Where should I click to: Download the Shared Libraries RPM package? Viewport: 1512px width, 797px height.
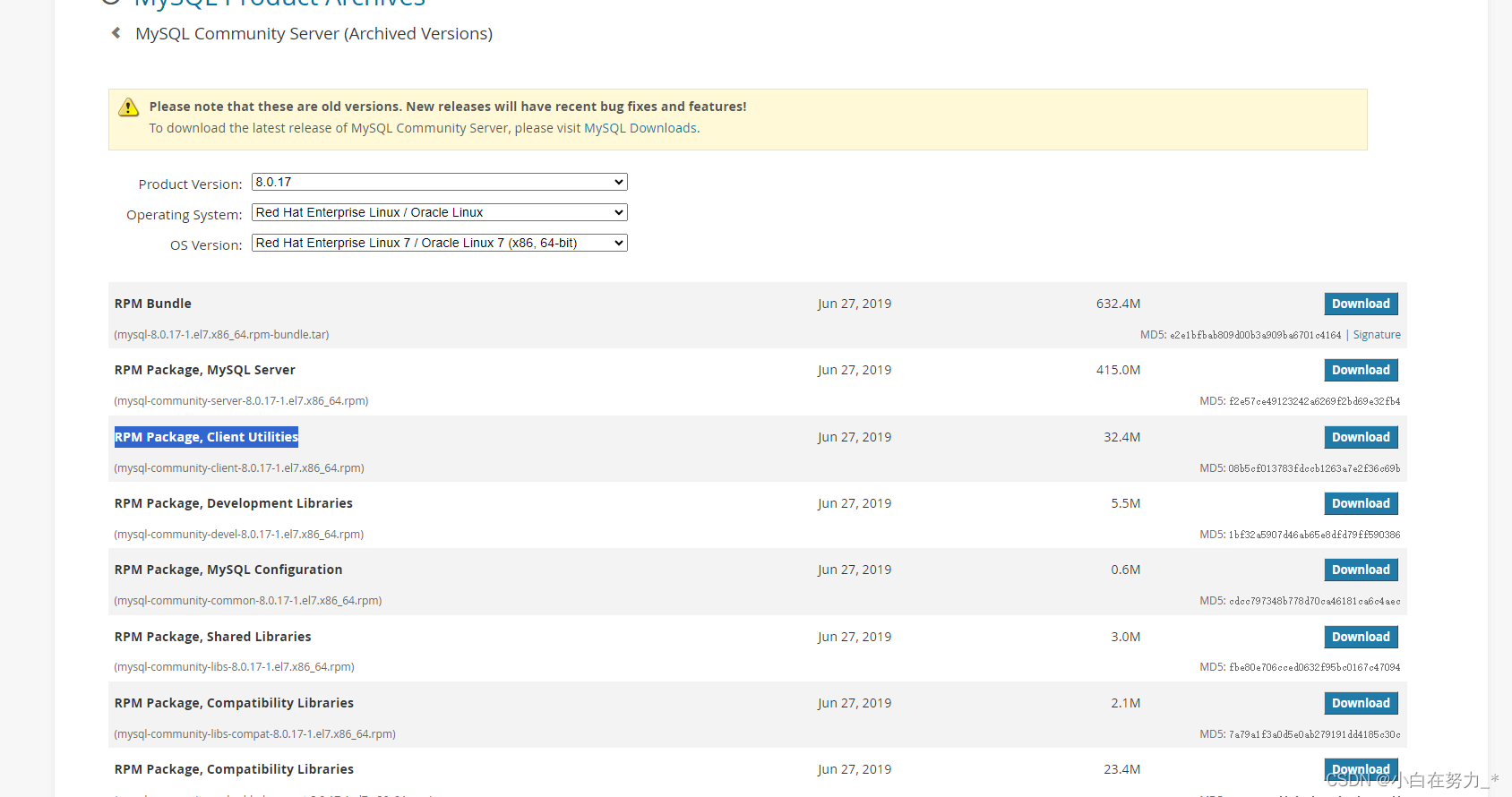tap(1361, 637)
